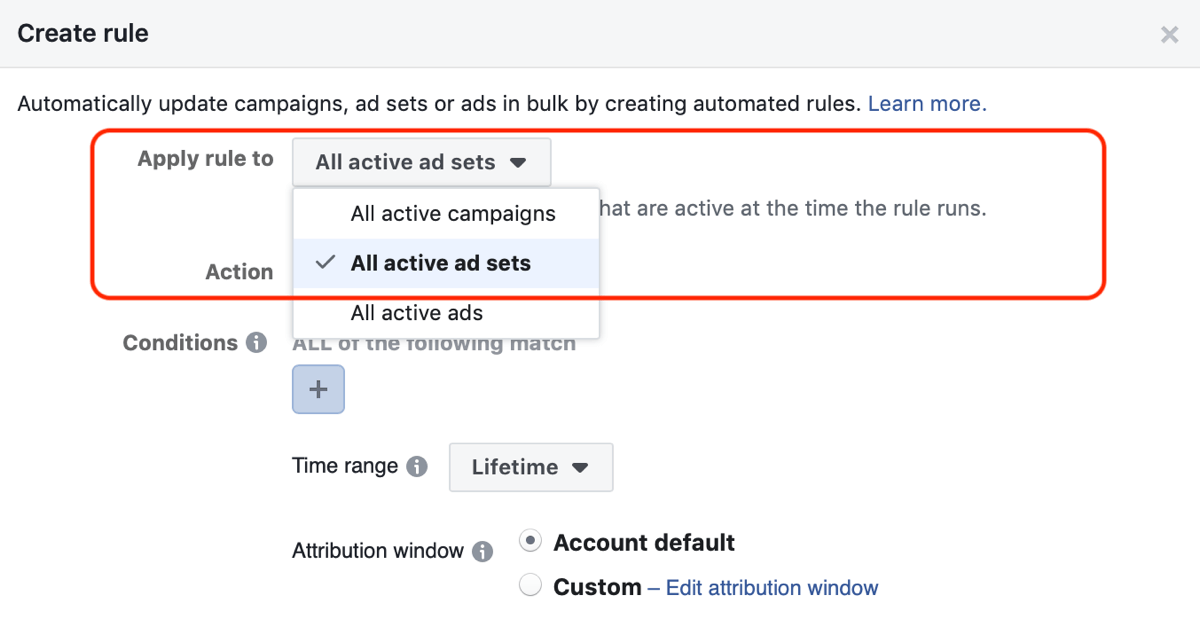
Task: View the Attribution window info icon
Action: [x=485, y=551]
